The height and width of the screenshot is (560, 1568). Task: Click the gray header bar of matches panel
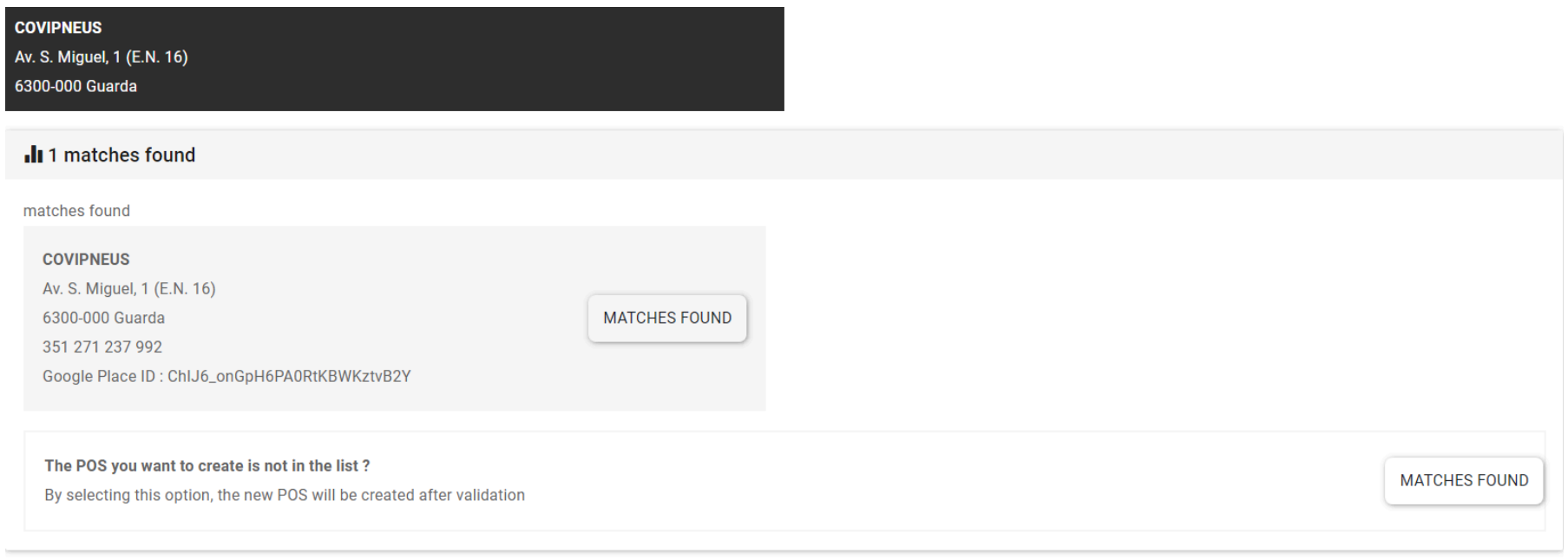point(784,155)
